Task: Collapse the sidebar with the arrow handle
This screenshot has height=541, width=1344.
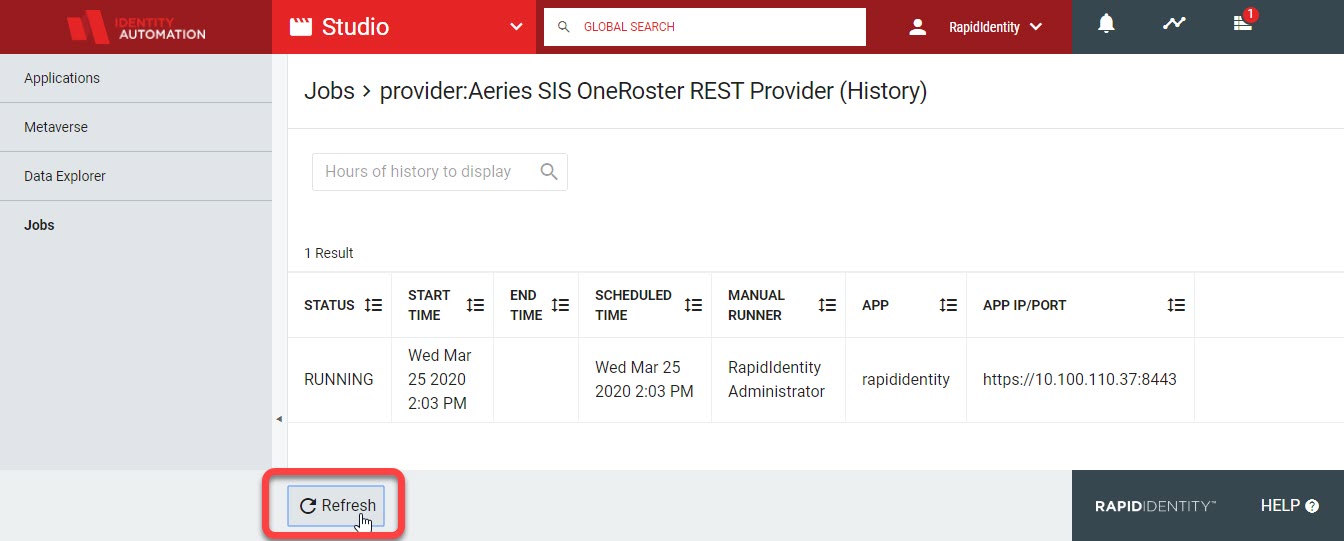Action: (279, 419)
